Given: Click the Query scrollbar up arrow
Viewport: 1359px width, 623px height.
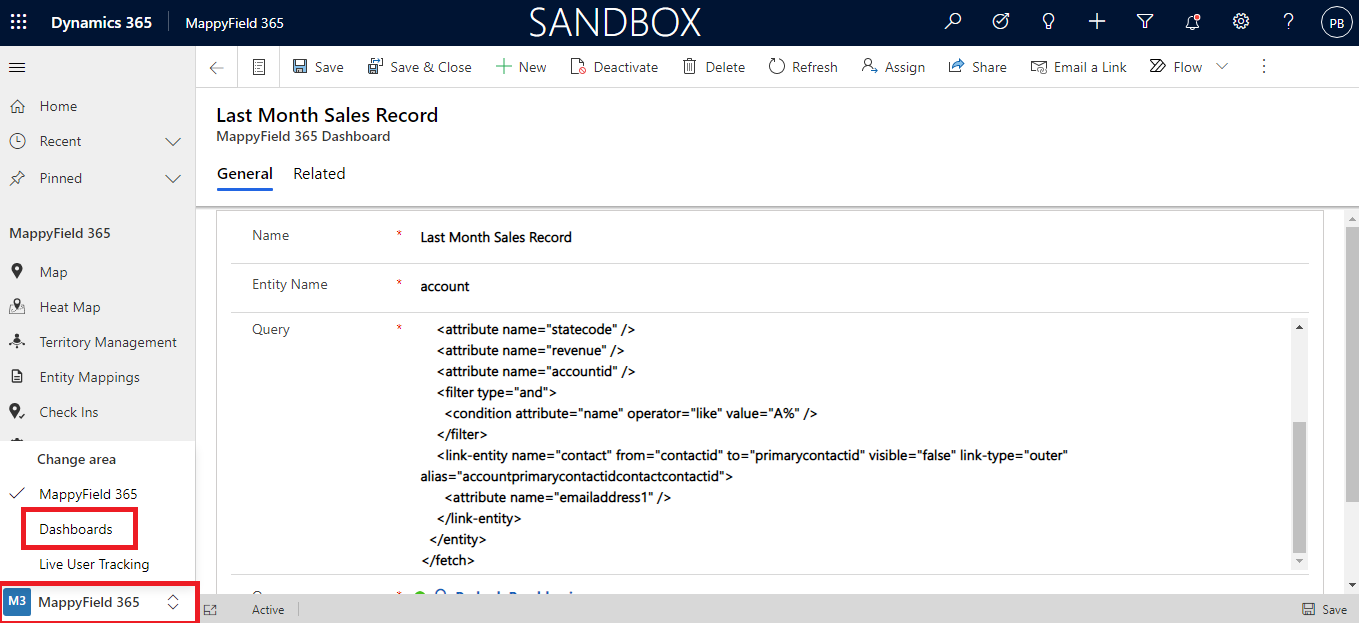Looking at the screenshot, I should click(1299, 327).
